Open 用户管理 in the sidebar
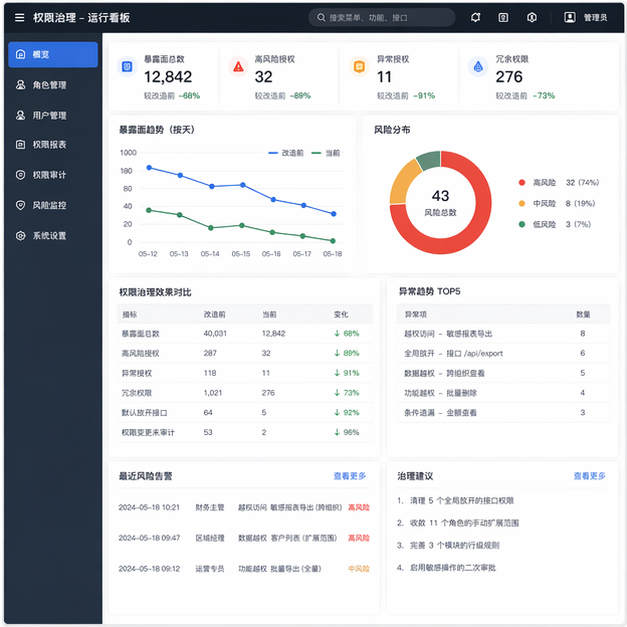 tap(53, 116)
